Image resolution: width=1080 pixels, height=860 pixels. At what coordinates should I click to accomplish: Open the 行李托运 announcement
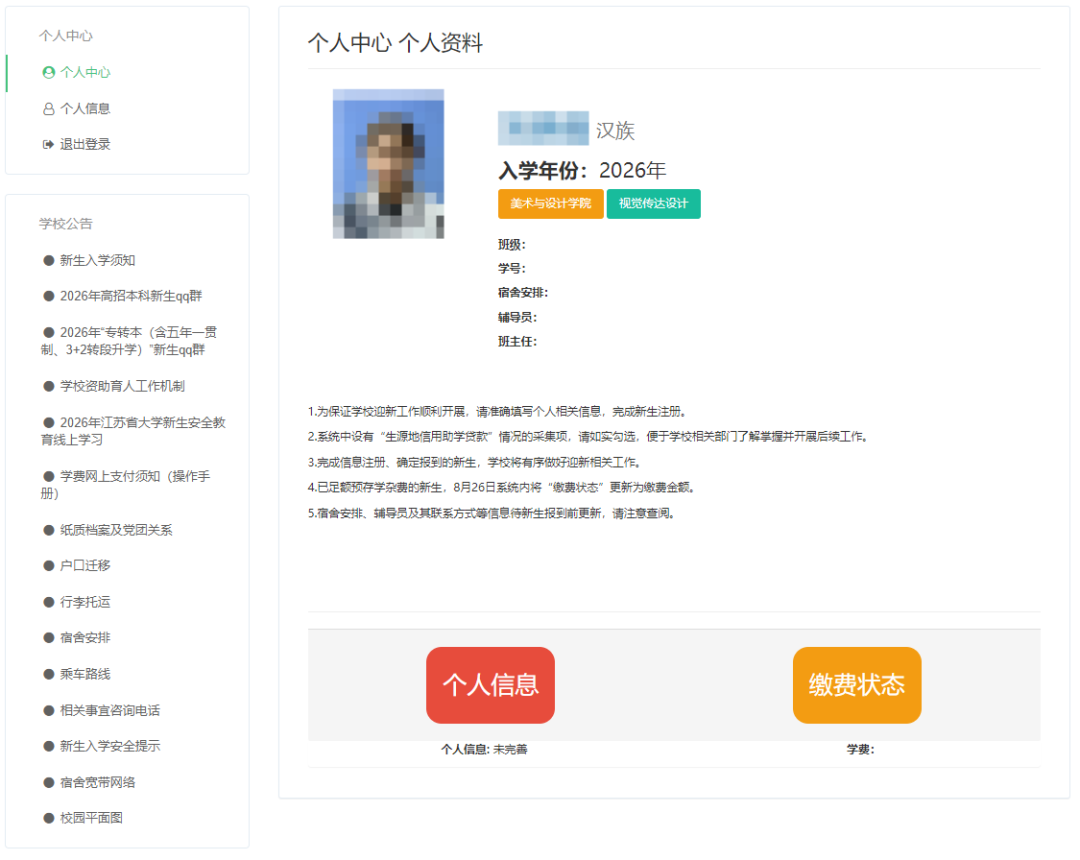[x=85, y=602]
